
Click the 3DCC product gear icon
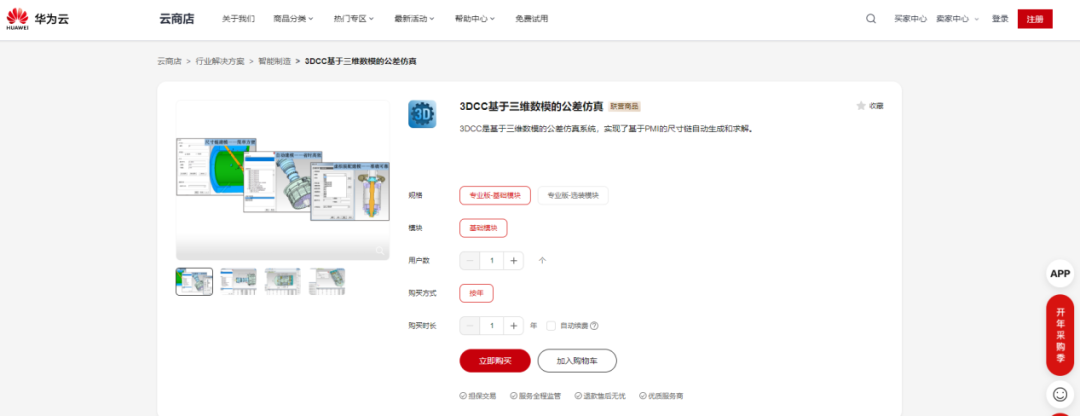[422, 114]
